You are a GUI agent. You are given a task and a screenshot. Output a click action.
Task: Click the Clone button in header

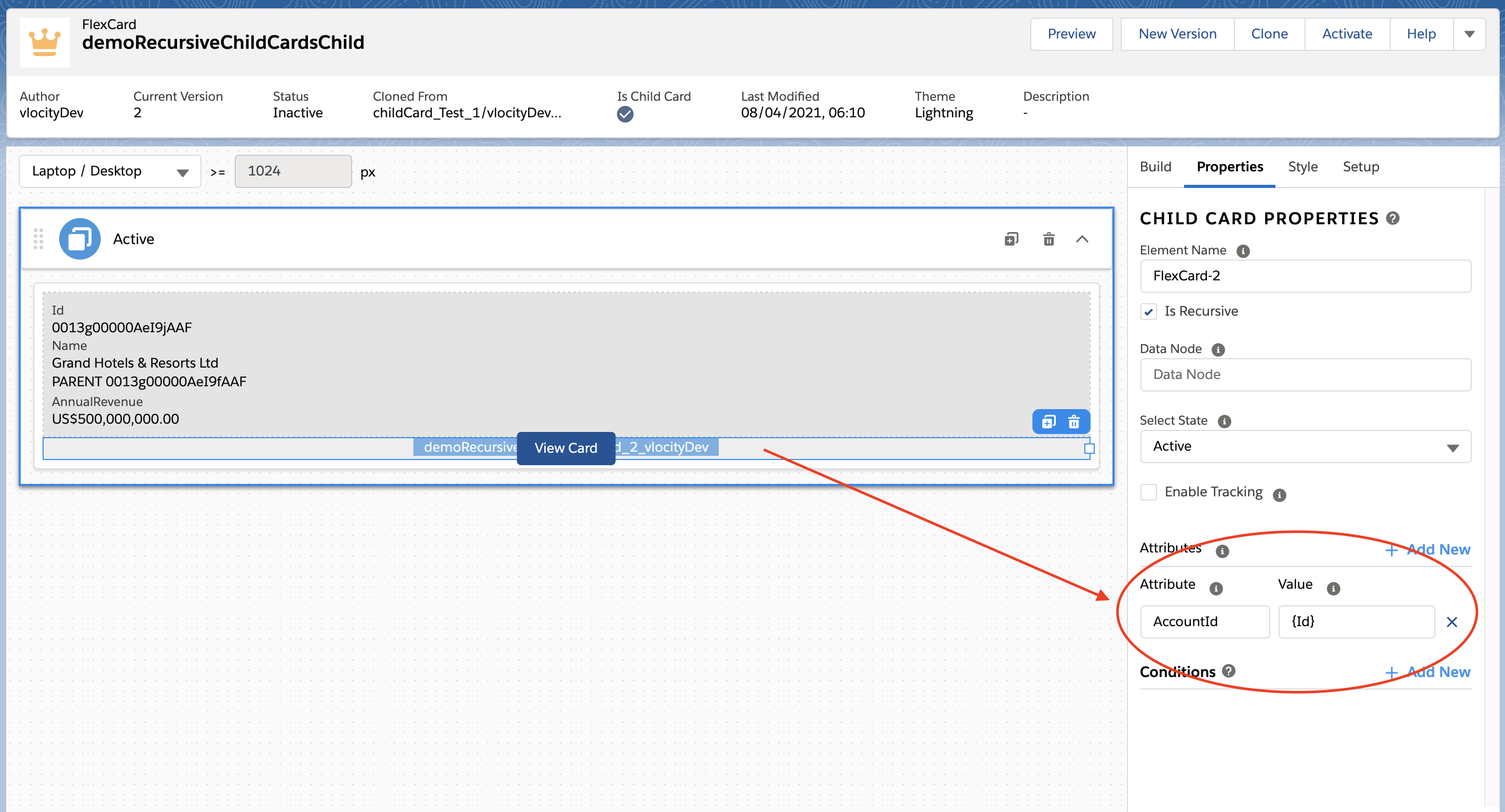click(1270, 34)
